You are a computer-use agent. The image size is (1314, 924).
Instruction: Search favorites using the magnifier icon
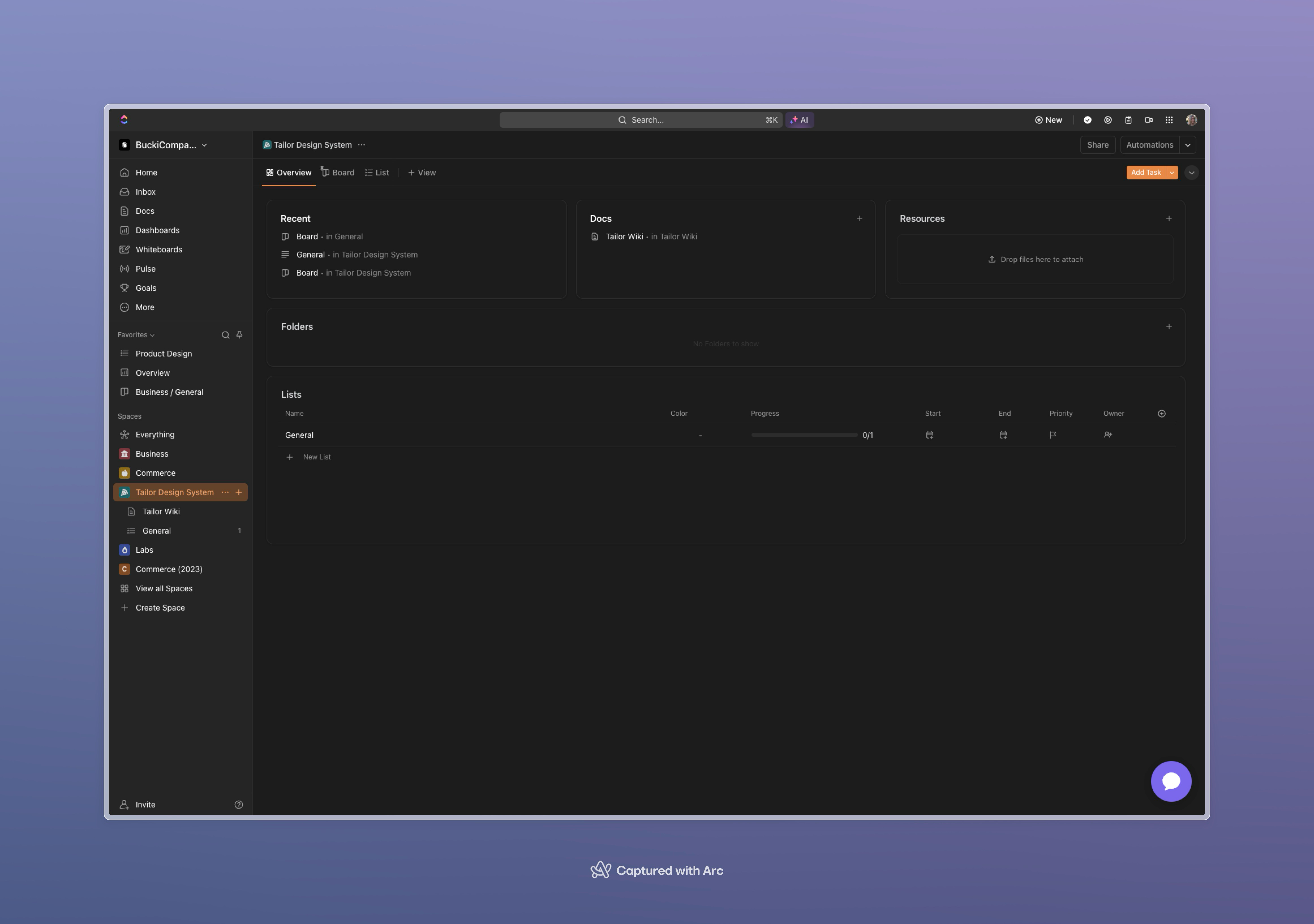[x=226, y=335]
